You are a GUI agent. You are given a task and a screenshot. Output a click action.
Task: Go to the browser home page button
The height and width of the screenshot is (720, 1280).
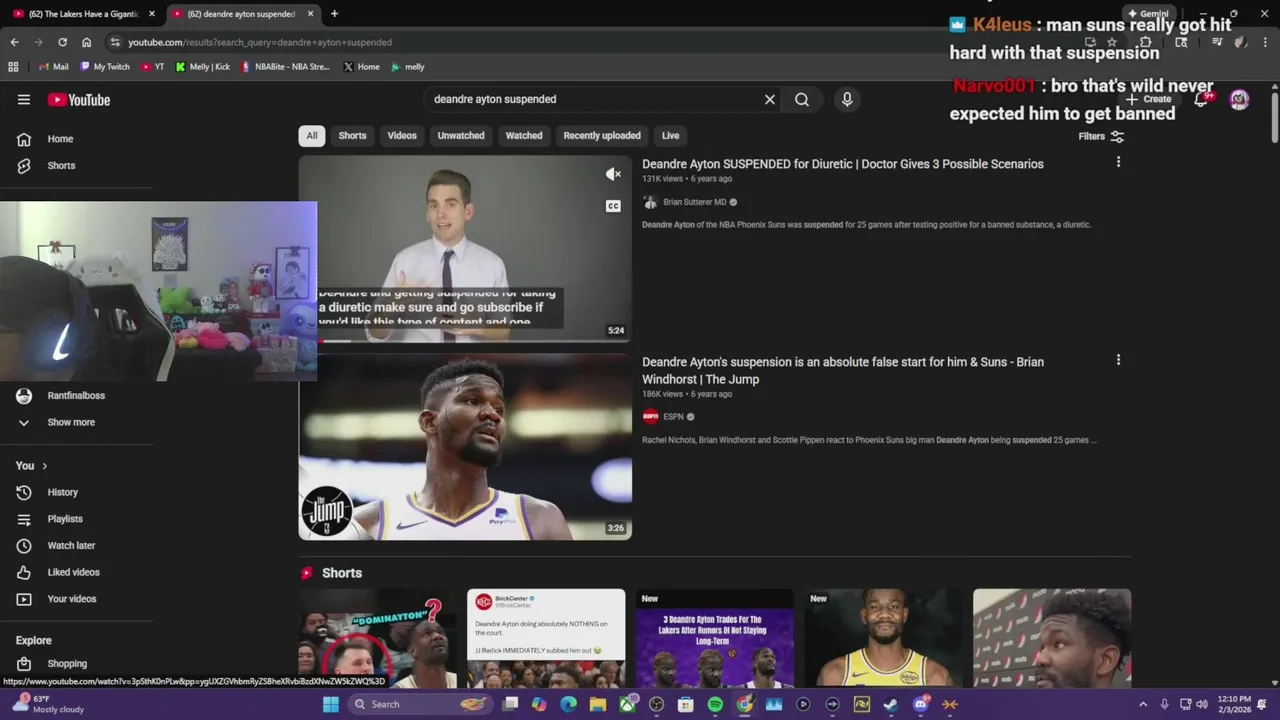click(x=86, y=42)
